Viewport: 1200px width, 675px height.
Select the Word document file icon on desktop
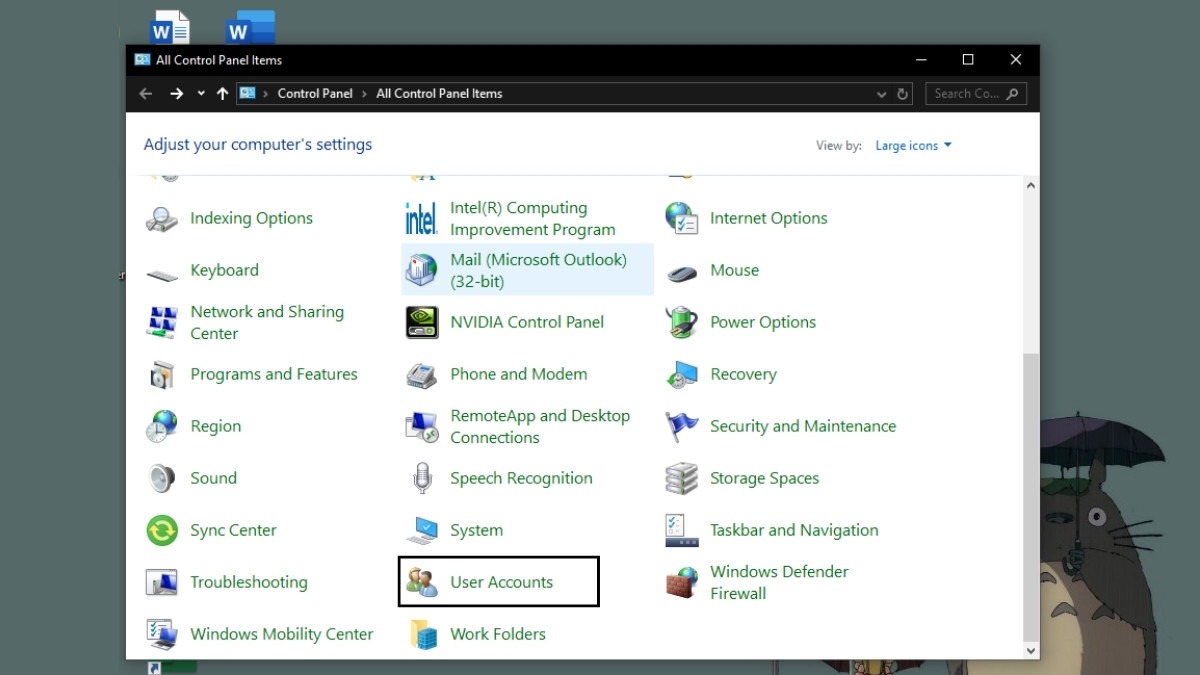point(170,28)
